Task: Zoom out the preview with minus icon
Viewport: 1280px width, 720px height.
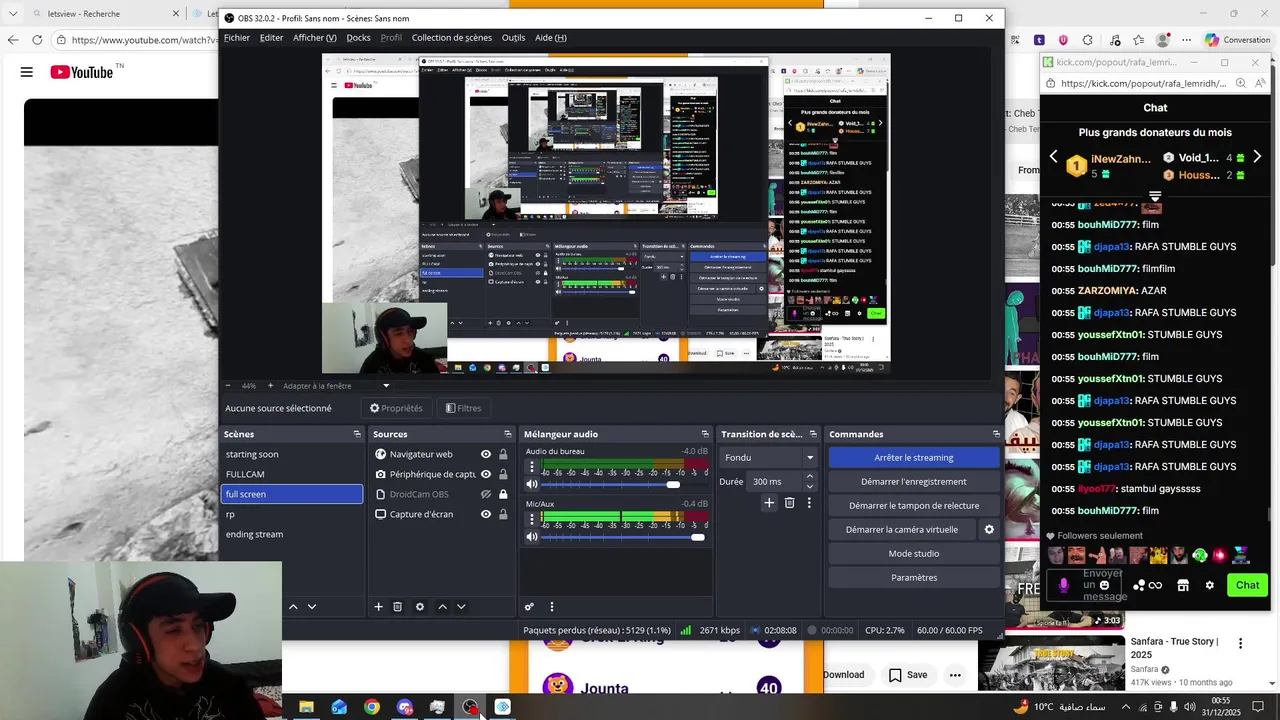Action: [x=228, y=386]
